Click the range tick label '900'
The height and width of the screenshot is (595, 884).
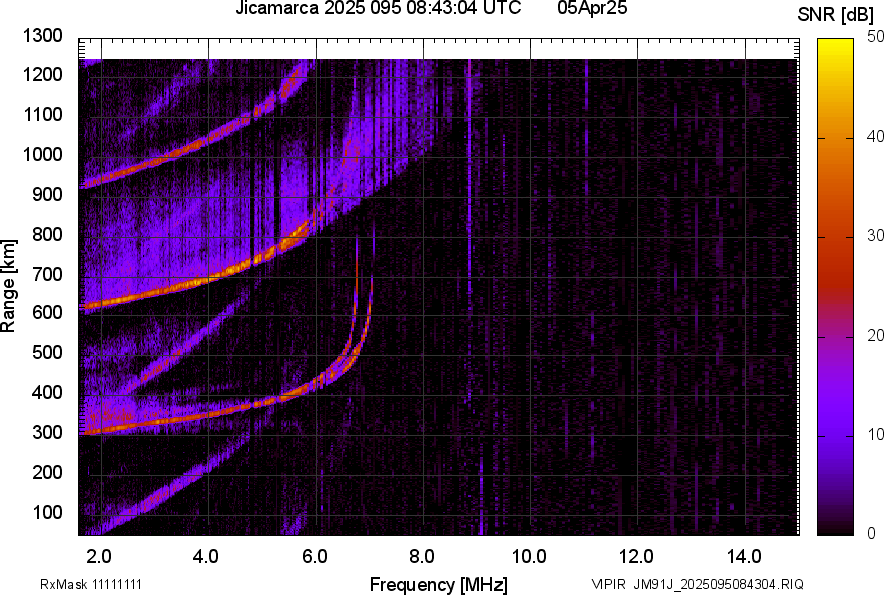(47, 194)
